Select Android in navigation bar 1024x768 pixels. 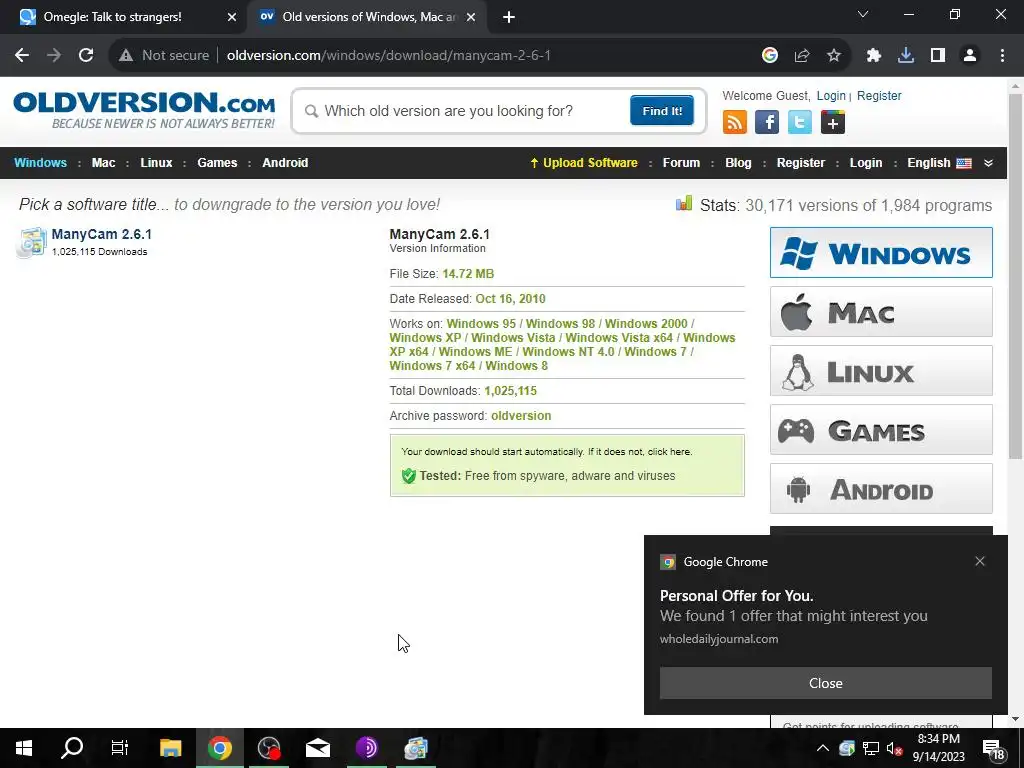[x=285, y=163]
